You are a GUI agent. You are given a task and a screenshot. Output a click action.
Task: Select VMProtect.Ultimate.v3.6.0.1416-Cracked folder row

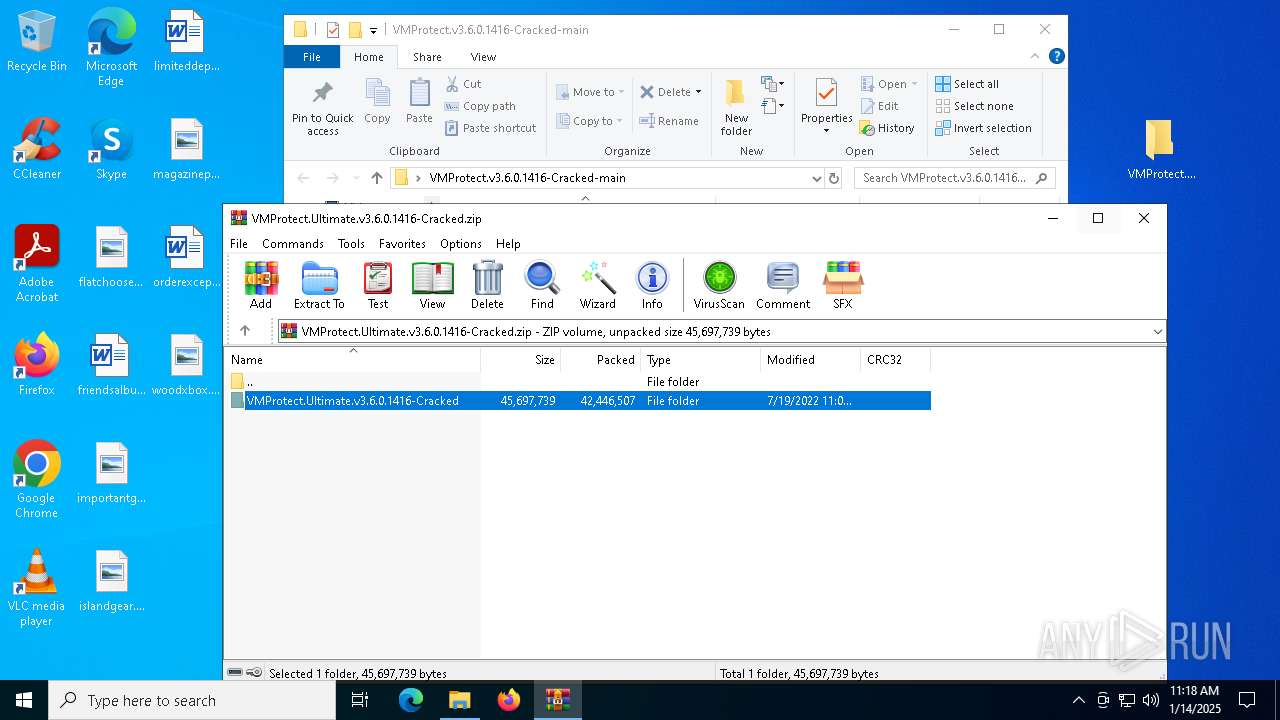click(580, 400)
